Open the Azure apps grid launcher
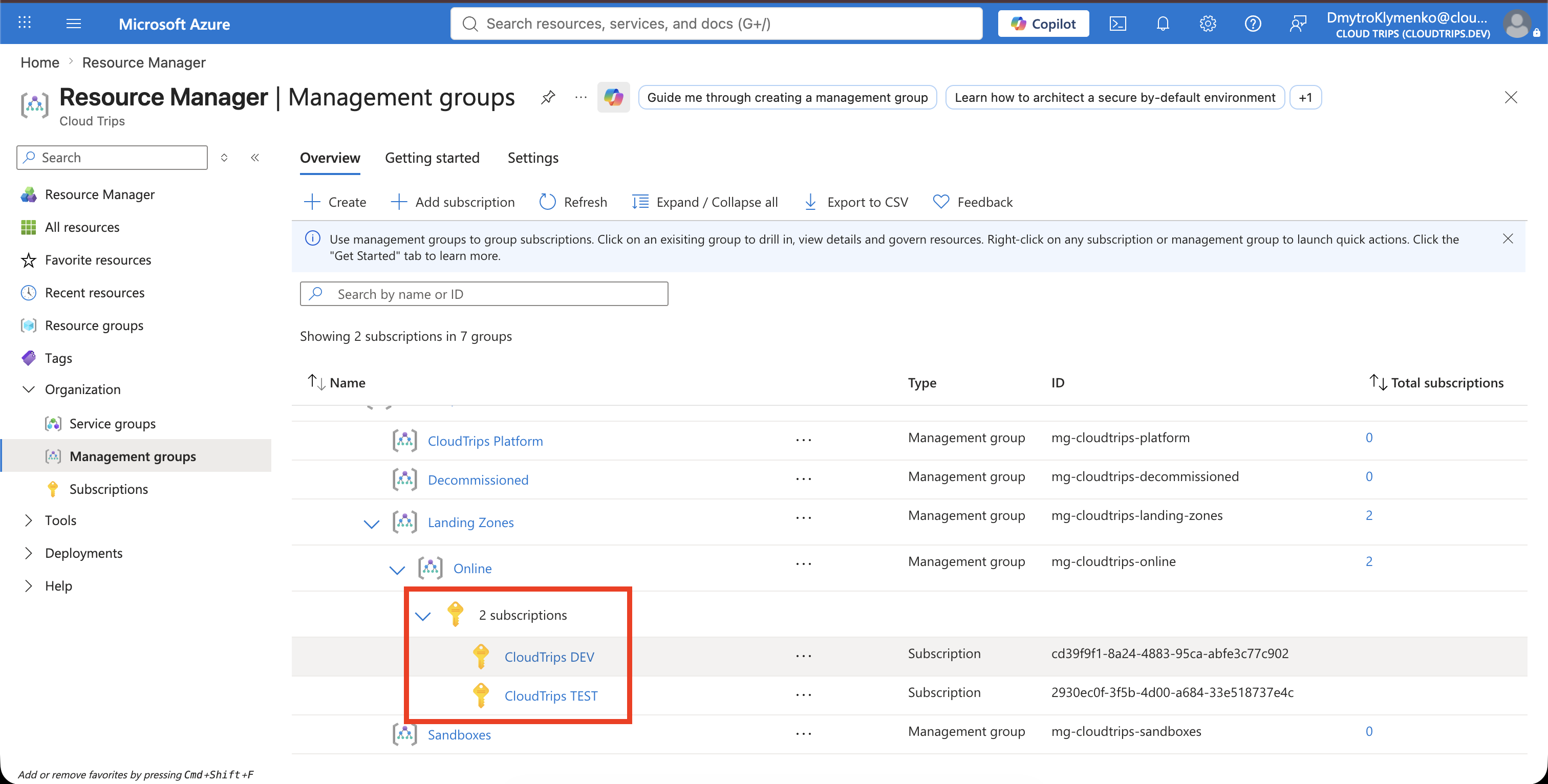The width and height of the screenshot is (1548, 784). tap(24, 23)
